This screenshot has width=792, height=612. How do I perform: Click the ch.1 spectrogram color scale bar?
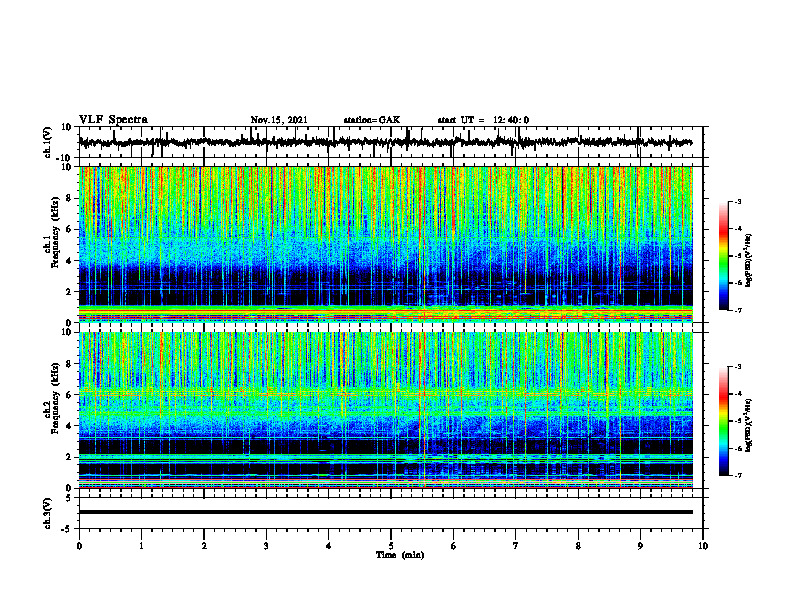tap(724, 256)
